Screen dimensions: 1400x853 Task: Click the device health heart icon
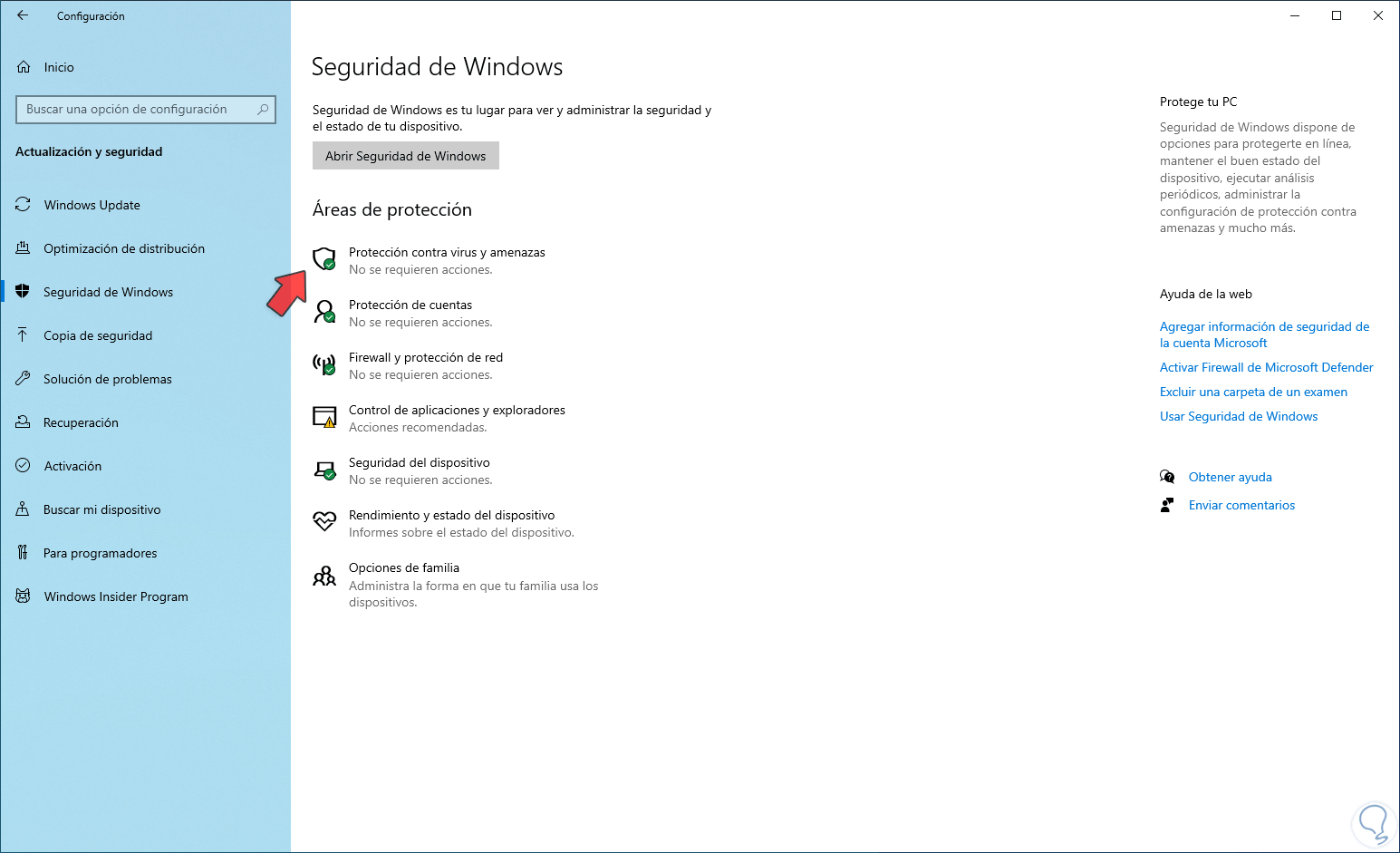[x=324, y=522]
